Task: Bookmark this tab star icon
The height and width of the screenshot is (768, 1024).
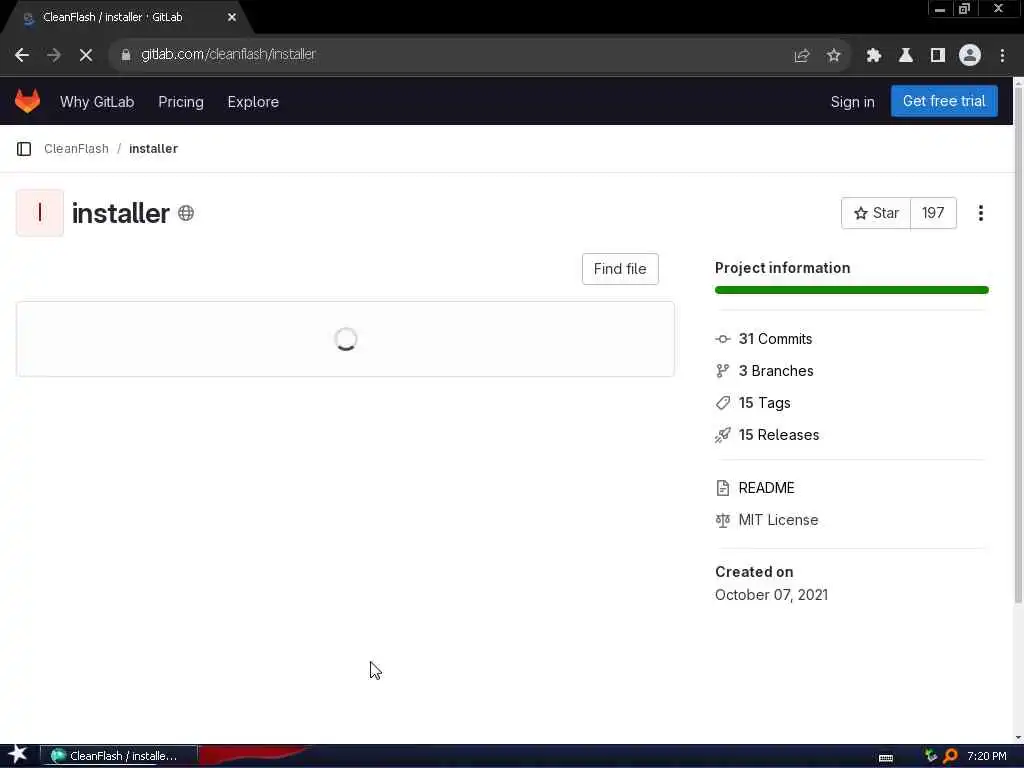Action: pyautogui.click(x=833, y=56)
